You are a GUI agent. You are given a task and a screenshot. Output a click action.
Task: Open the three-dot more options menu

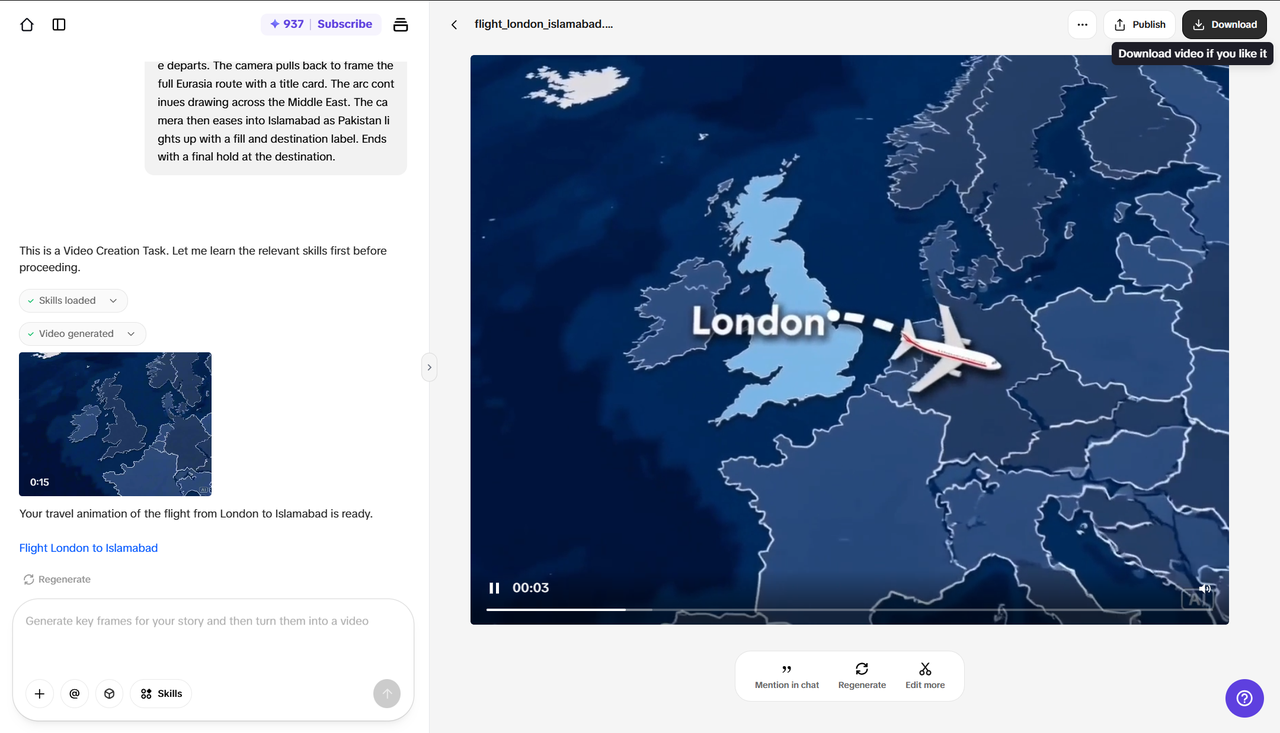(1082, 25)
